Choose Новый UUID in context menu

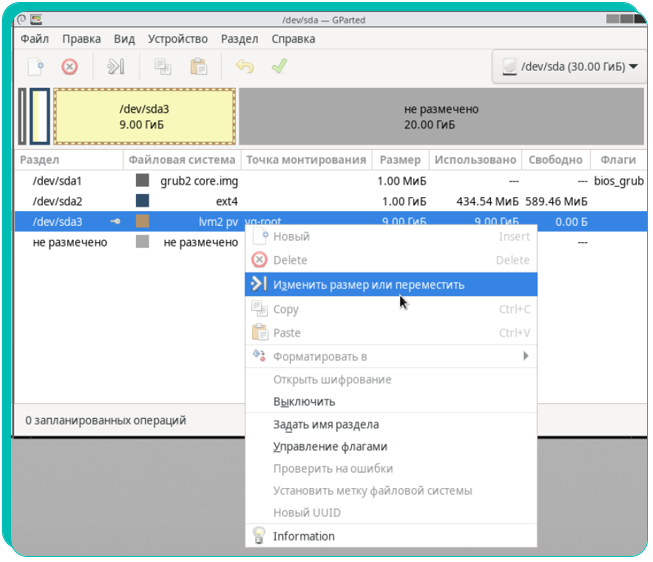coord(391,513)
